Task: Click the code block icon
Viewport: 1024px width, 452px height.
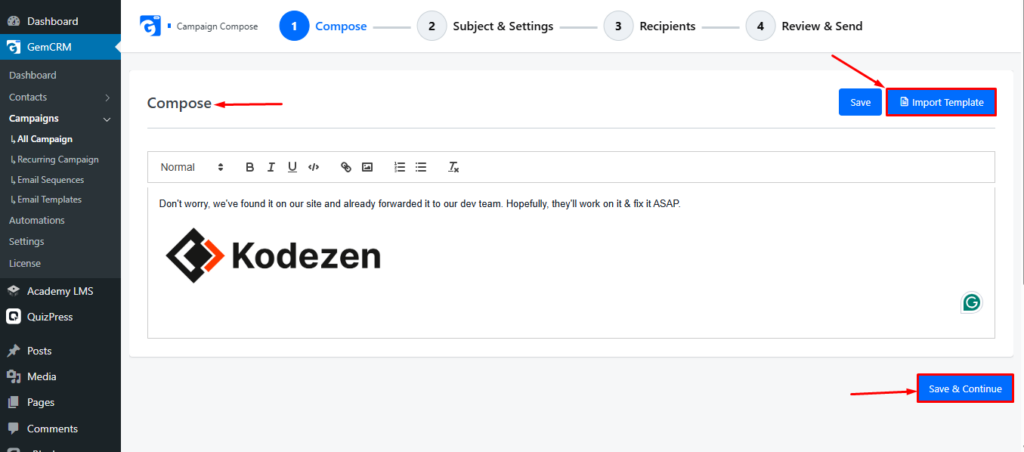Action: click(x=313, y=167)
